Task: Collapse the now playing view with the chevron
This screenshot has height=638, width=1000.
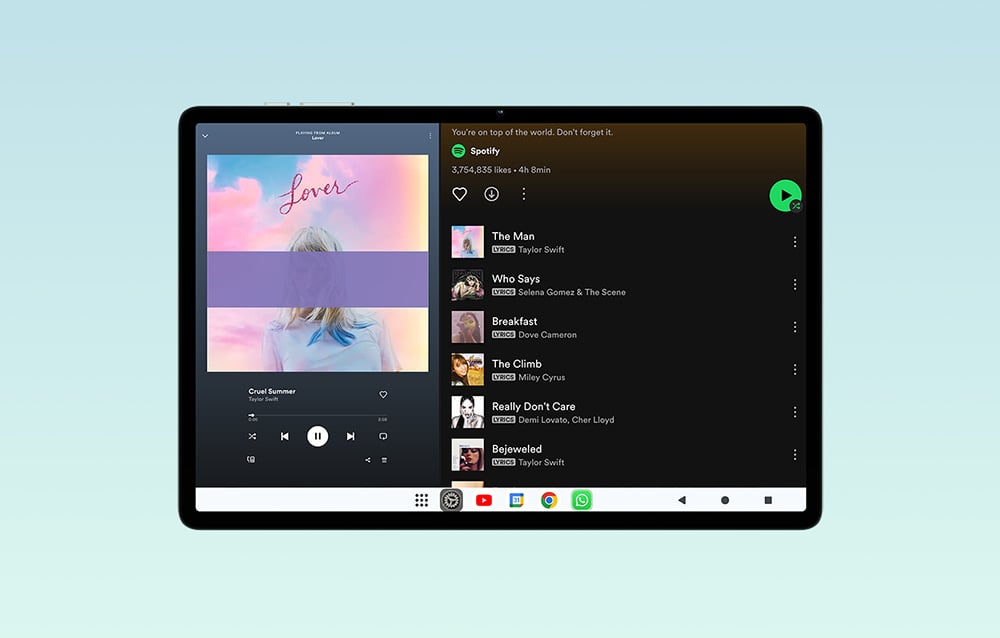Action: click(205, 136)
